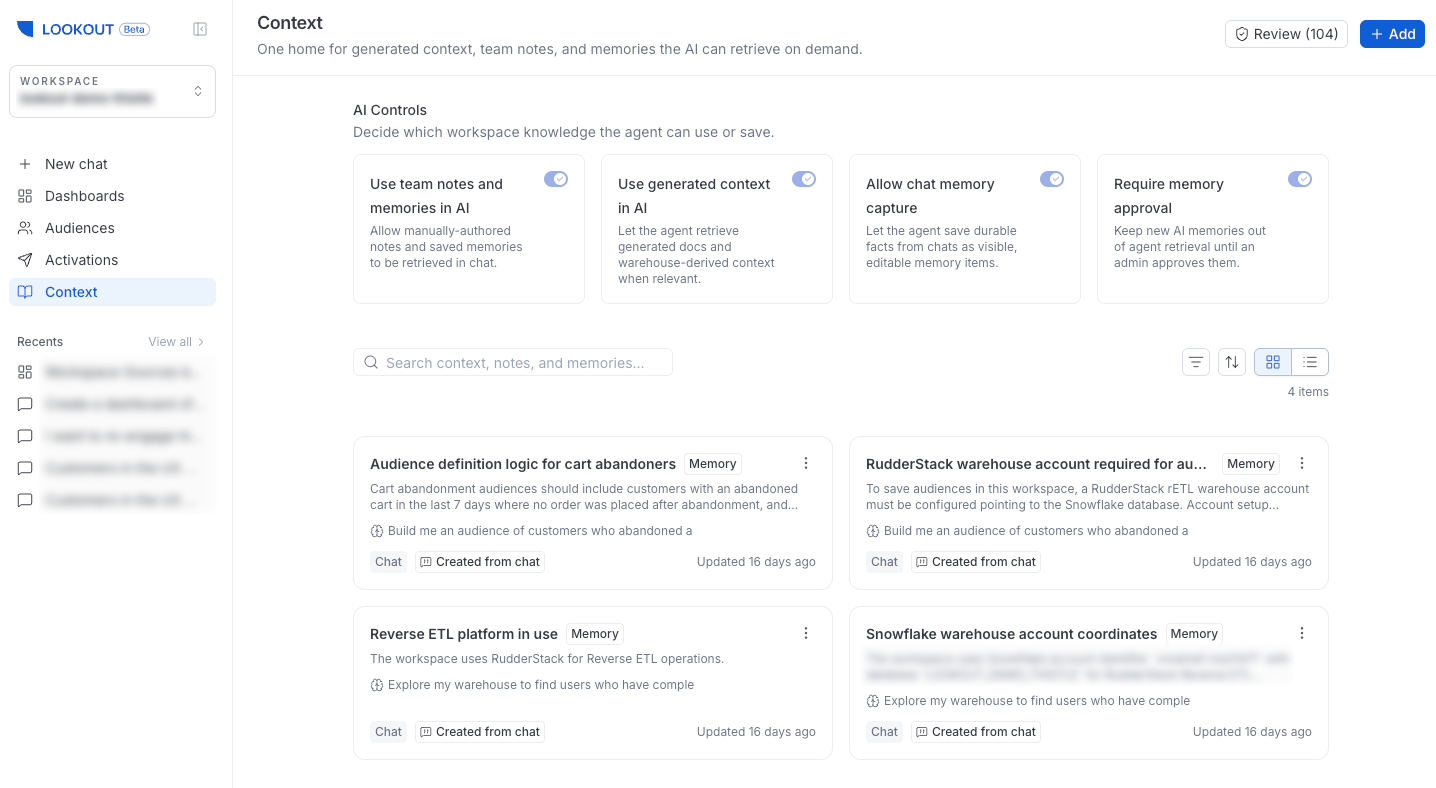Focus the search context input field
This screenshot has width=1436, height=788.
click(513, 362)
